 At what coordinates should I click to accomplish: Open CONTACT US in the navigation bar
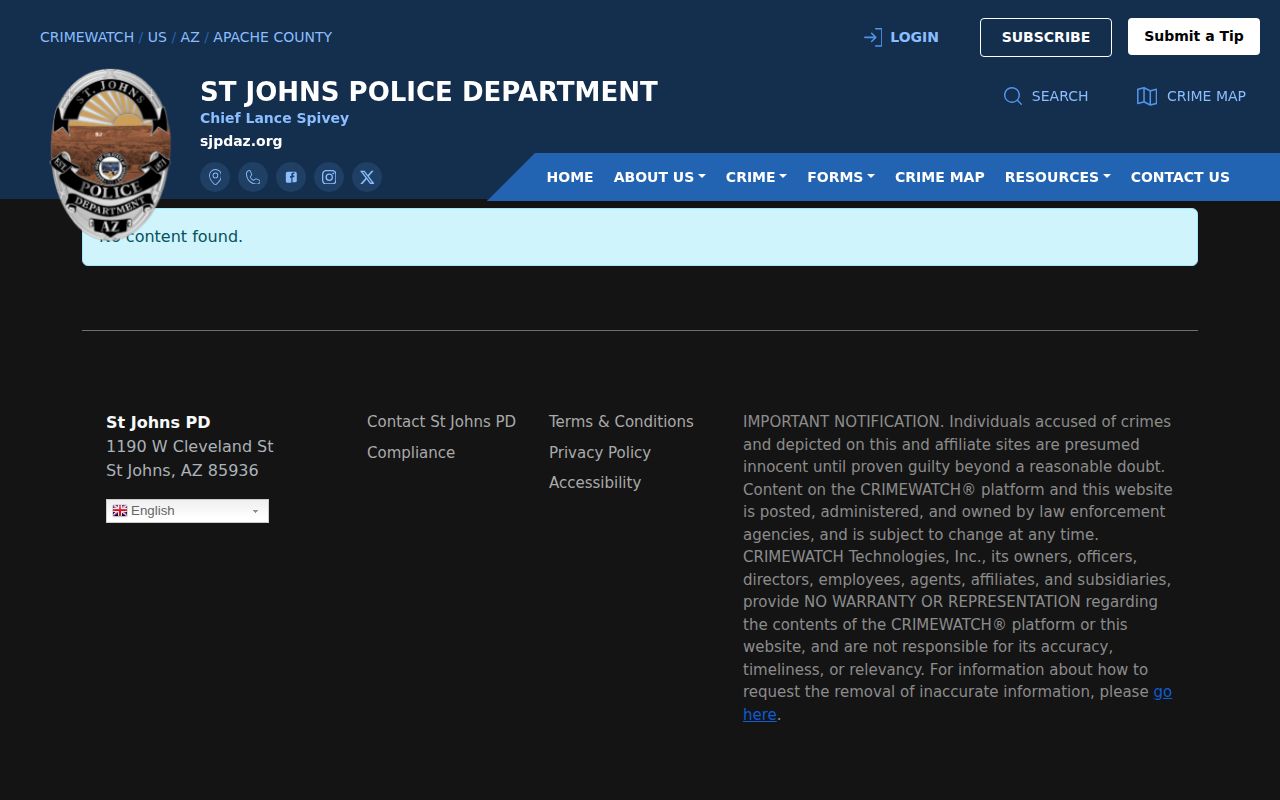pos(1180,177)
